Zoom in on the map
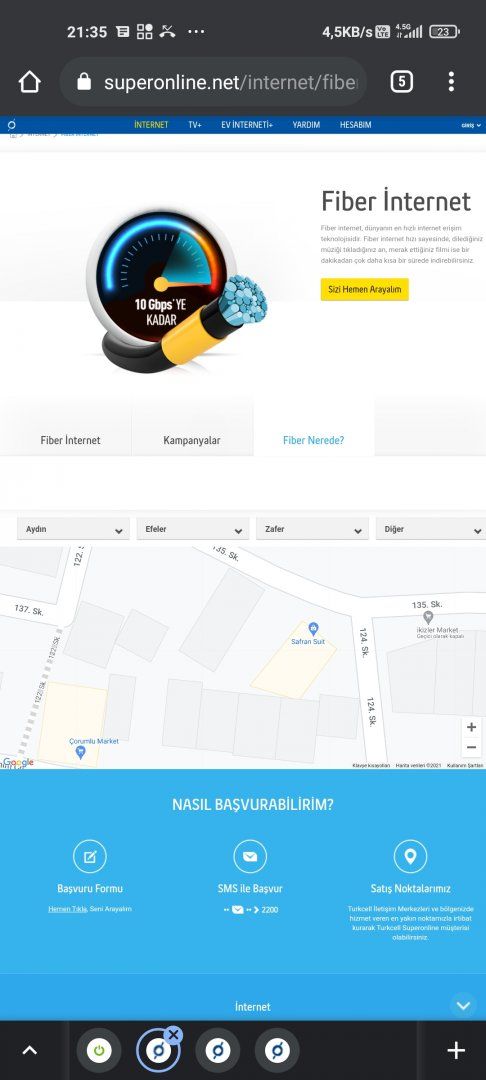The width and height of the screenshot is (486, 1080). [x=472, y=727]
